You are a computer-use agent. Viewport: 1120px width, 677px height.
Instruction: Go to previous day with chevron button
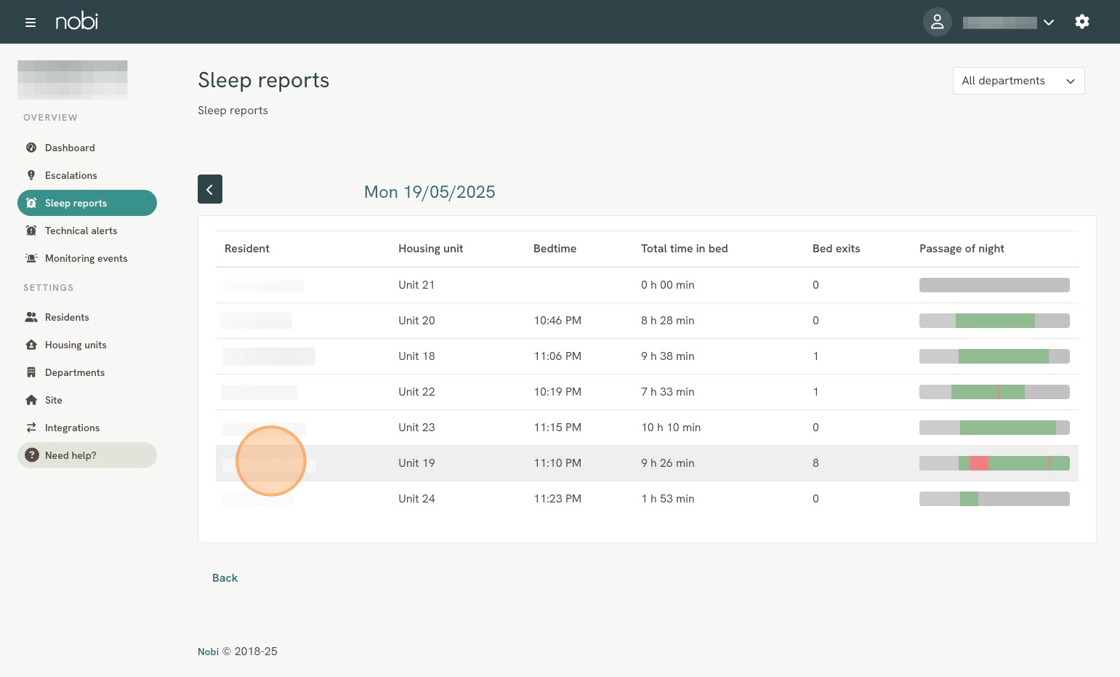coord(210,189)
